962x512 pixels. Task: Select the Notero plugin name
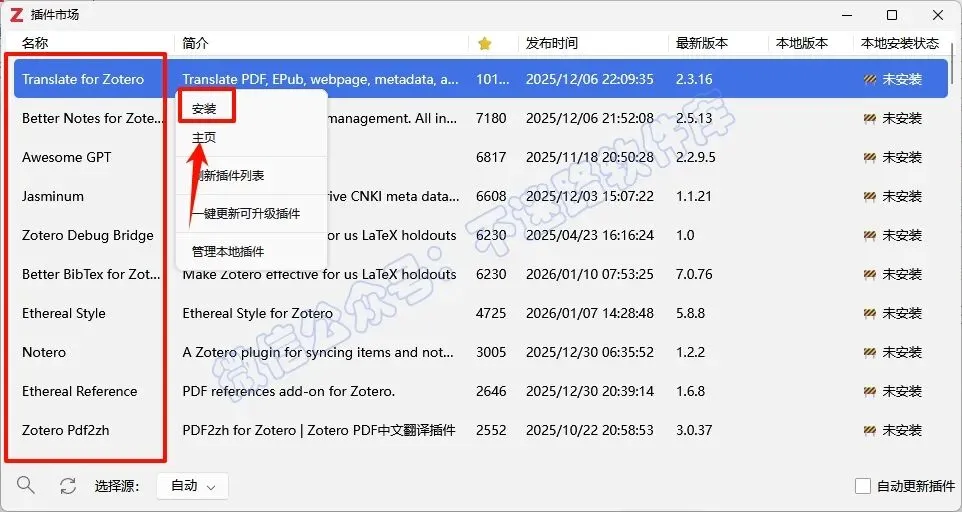point(44,353)
